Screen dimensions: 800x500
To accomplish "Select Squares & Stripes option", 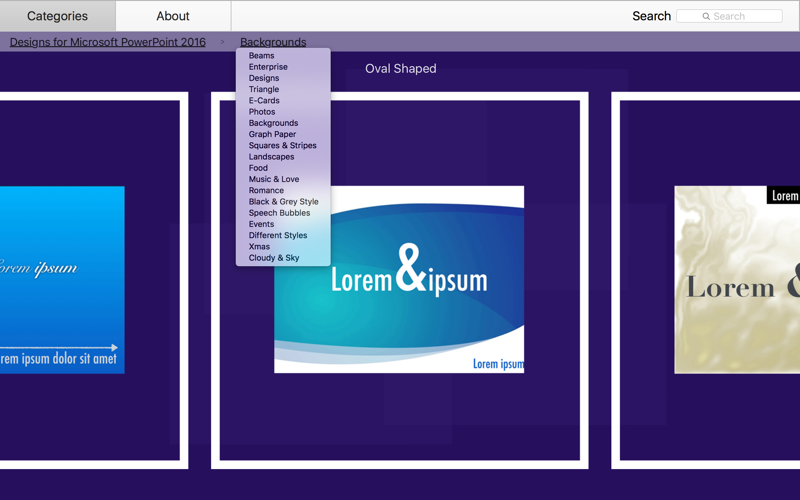I will 283,145.
